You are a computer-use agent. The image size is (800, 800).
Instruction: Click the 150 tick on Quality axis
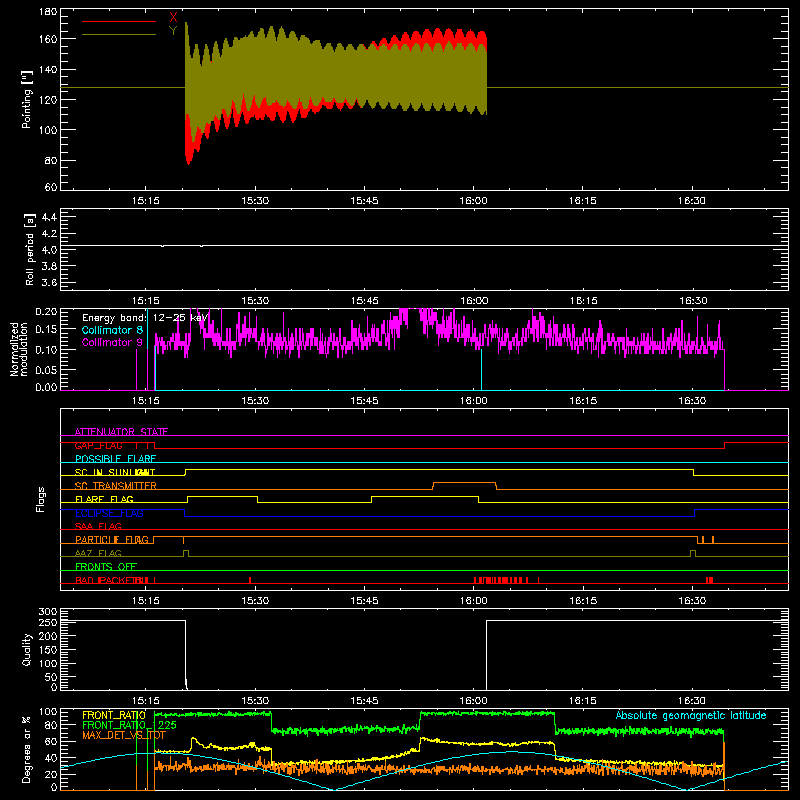pyautogui.click(x=48, y=649)
